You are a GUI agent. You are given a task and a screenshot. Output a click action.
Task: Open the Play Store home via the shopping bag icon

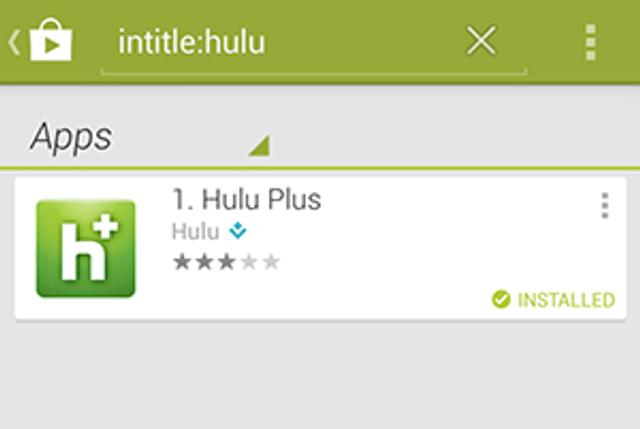click(51, 40)
